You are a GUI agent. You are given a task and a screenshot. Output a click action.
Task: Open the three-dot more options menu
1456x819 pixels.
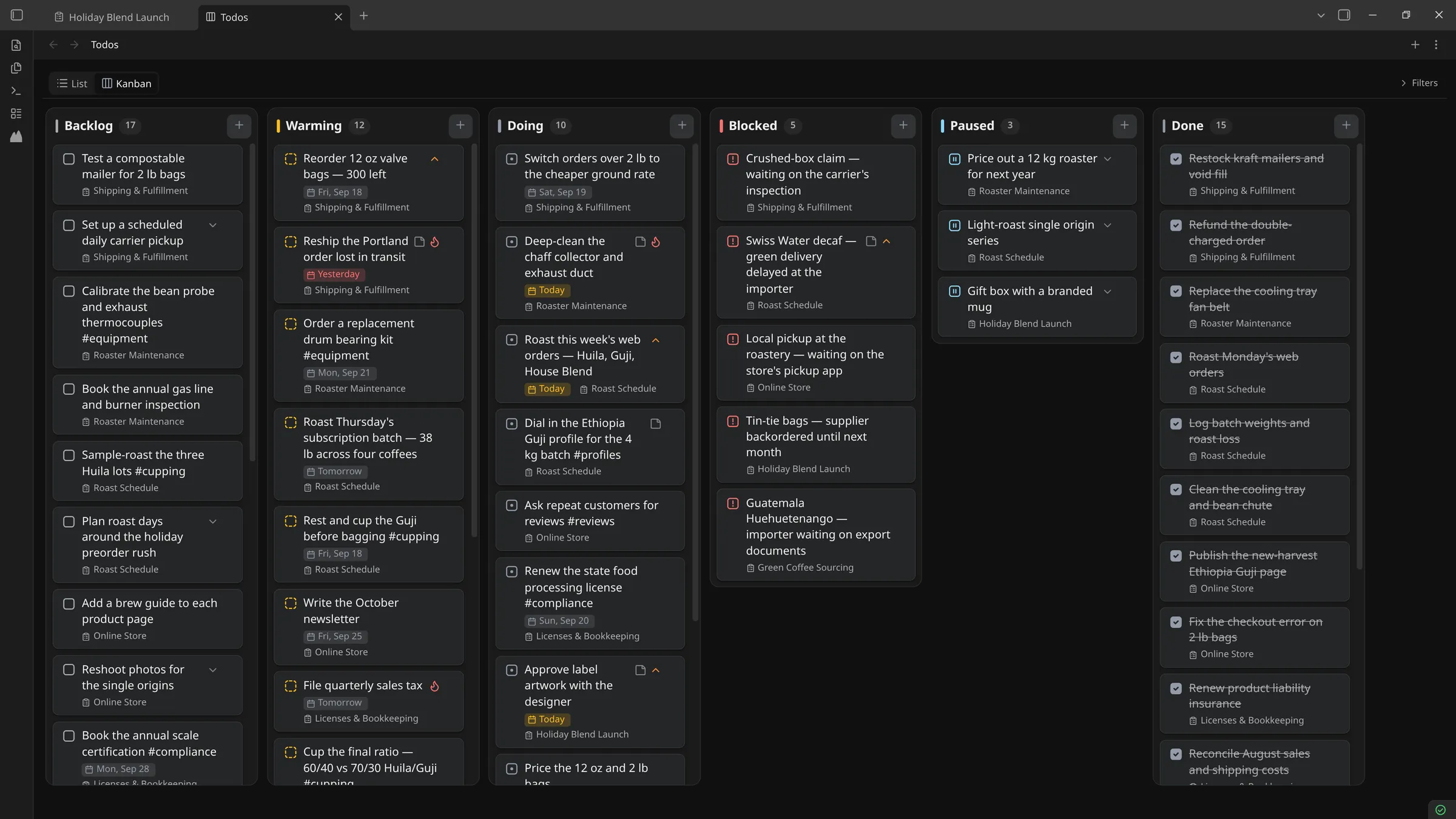click(x=1436, y=45)
